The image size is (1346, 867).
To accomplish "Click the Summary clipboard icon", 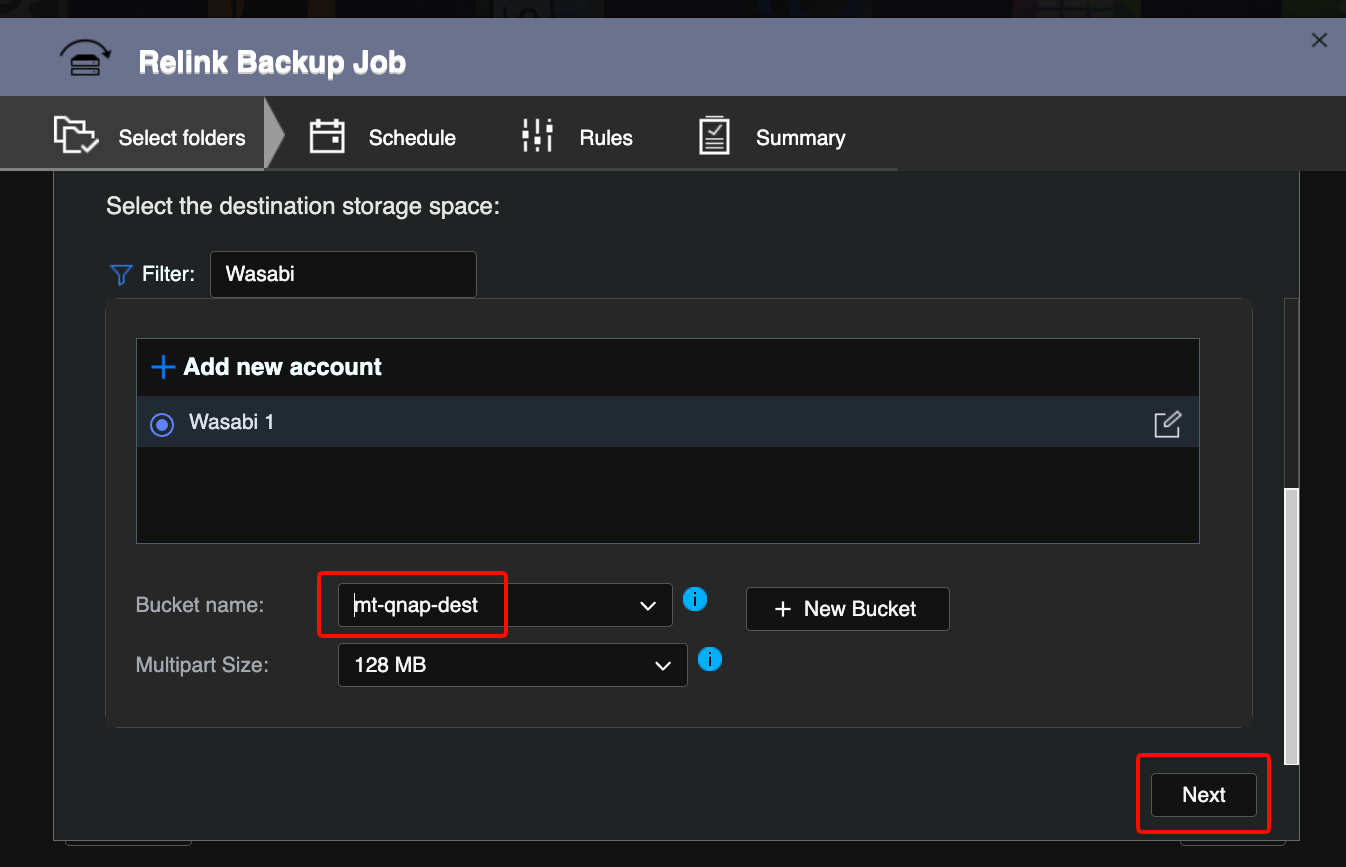I will point(714,136).
